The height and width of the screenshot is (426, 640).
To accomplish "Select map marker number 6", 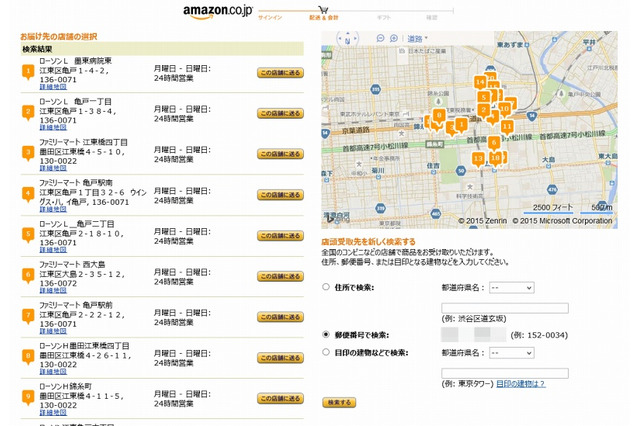I will point(494,143).
